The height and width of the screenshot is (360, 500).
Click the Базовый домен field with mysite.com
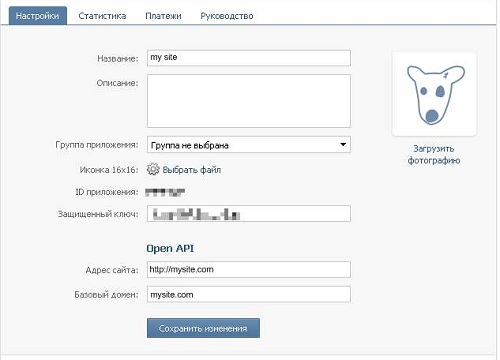249,294
